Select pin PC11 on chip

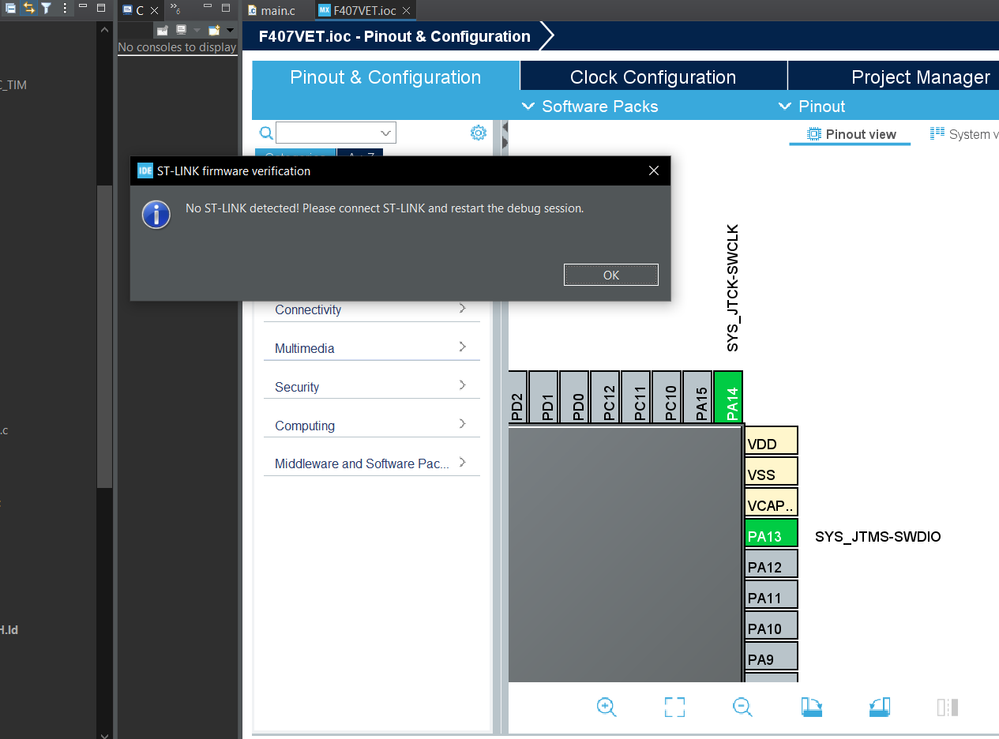point(636,398)
